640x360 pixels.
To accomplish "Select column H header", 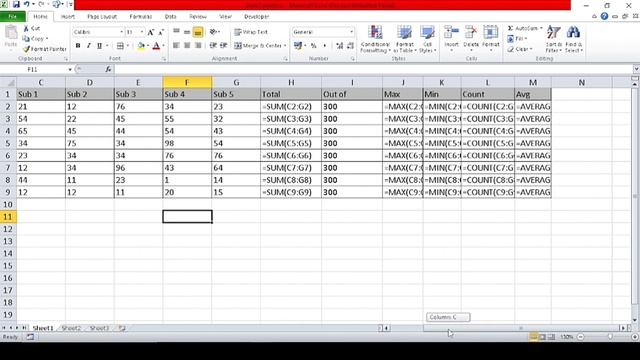I will [291, 82].
